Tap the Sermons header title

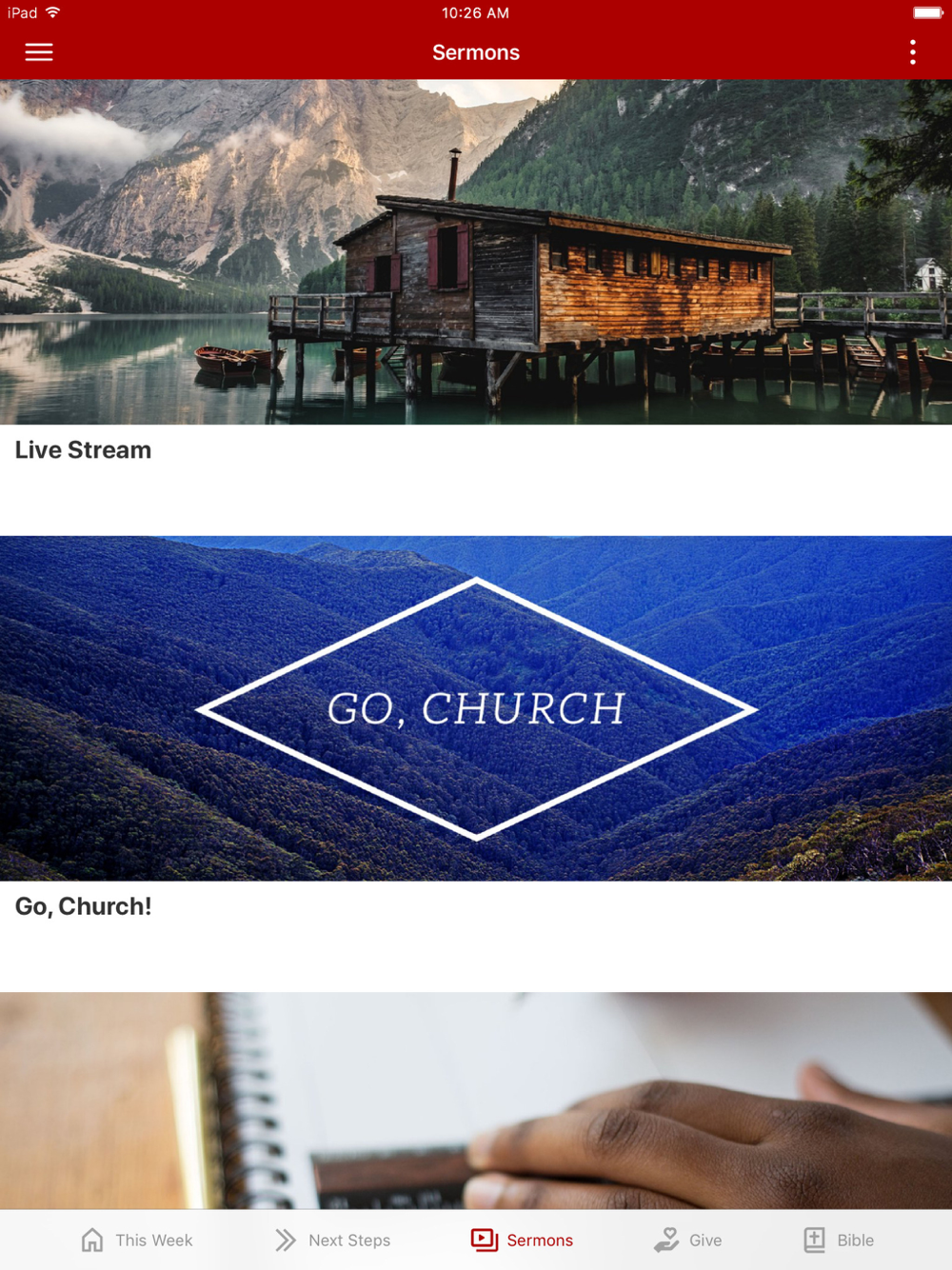pyautogui.click(x=476, y=52)
